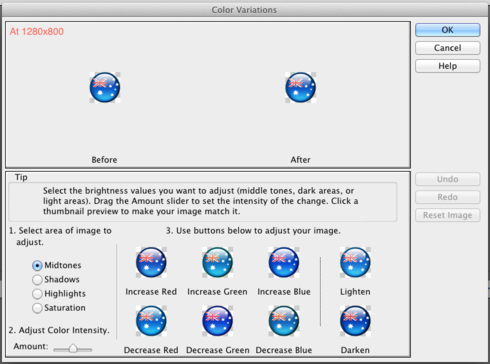Click the 'Before' caption text
490x364 pixels.
(104, 160)
